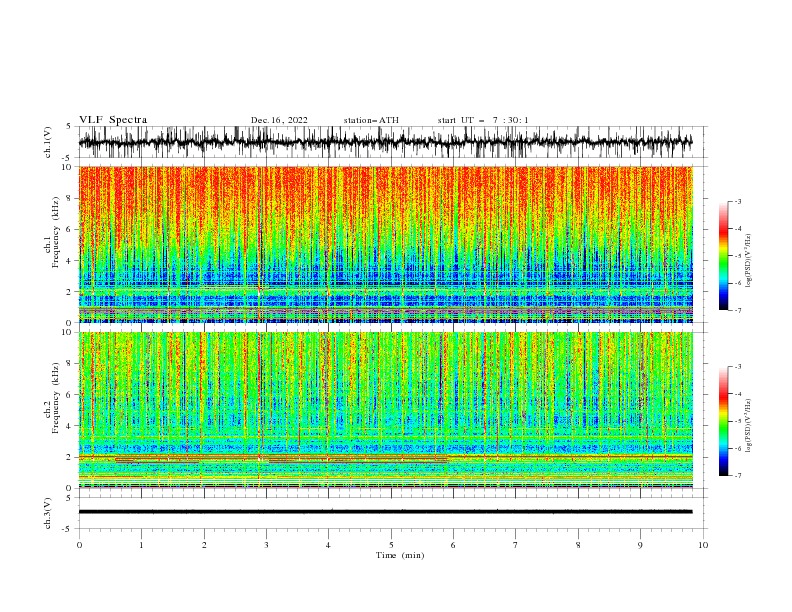Click the ch.3 flat voltage waveform trace

[x=385, y=512]
